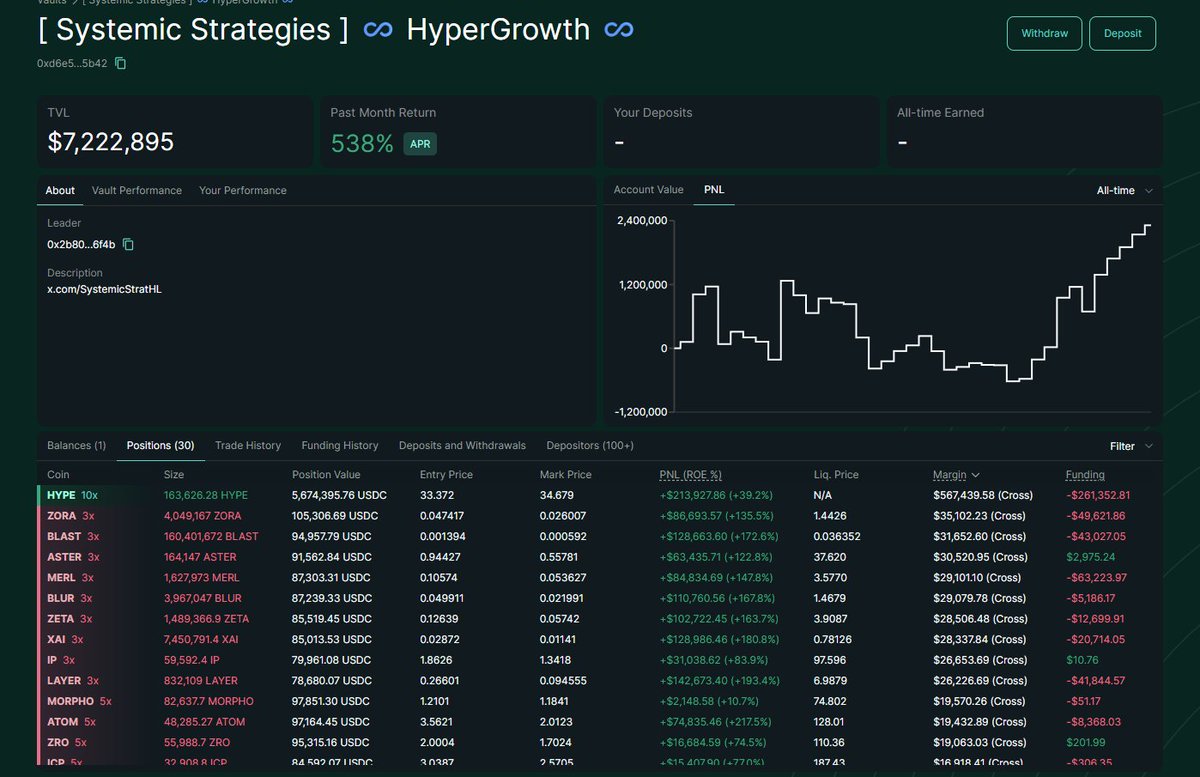The height and width of the screenshot is (777, 1200).
Task: Select the PNL chart tab
Action: tap(714, 189)
